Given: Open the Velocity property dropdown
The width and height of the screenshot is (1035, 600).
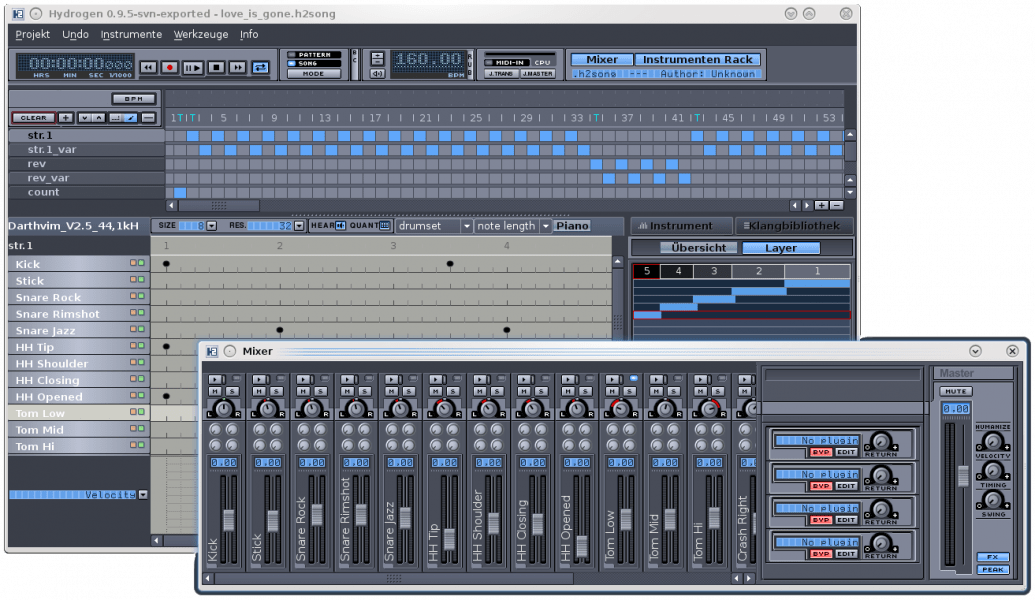Looking at the screenshot, I should (143, 495).
